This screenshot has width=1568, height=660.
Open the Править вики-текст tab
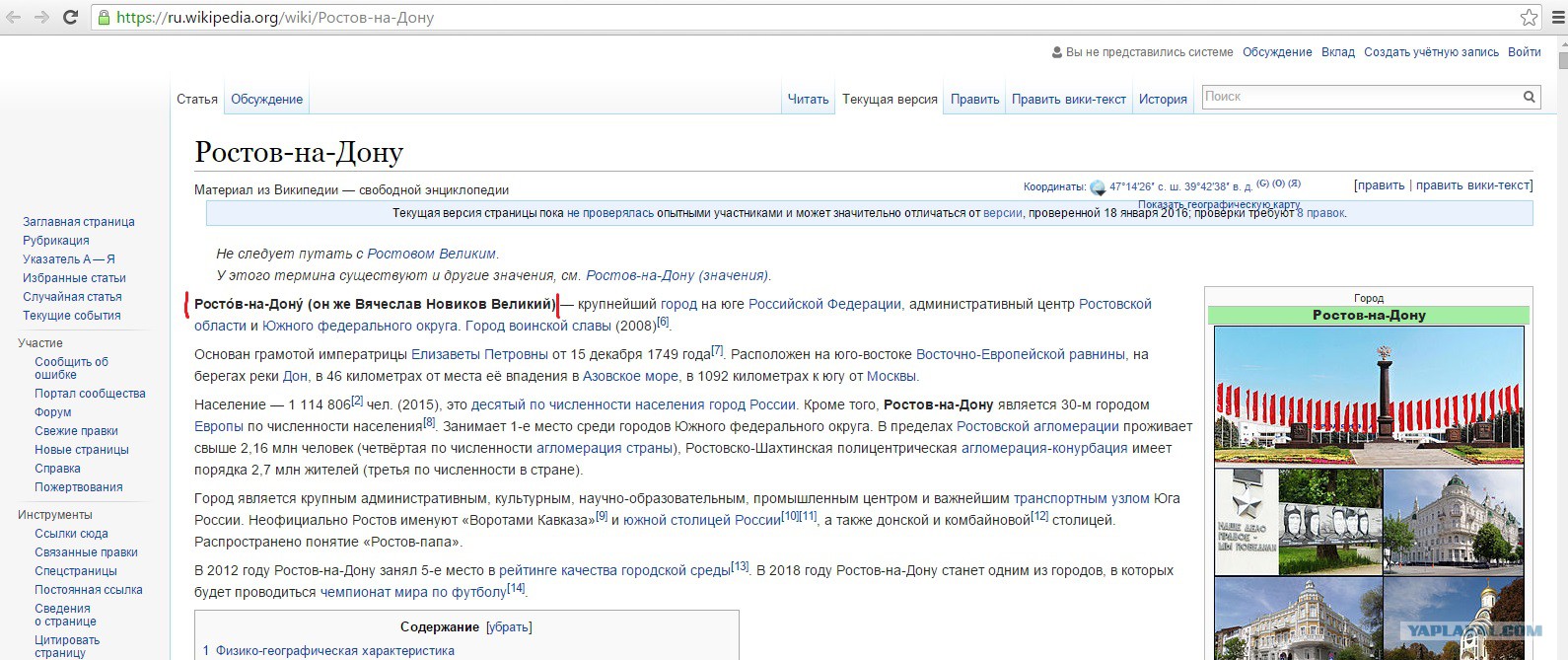(x=1069, y=99)
